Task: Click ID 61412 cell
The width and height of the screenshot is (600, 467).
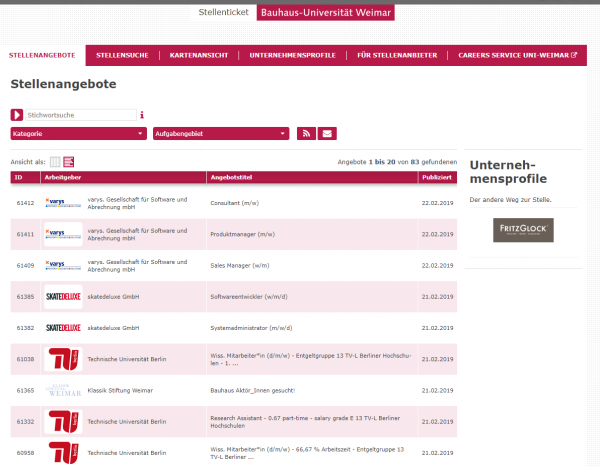Action: (25, 203)
